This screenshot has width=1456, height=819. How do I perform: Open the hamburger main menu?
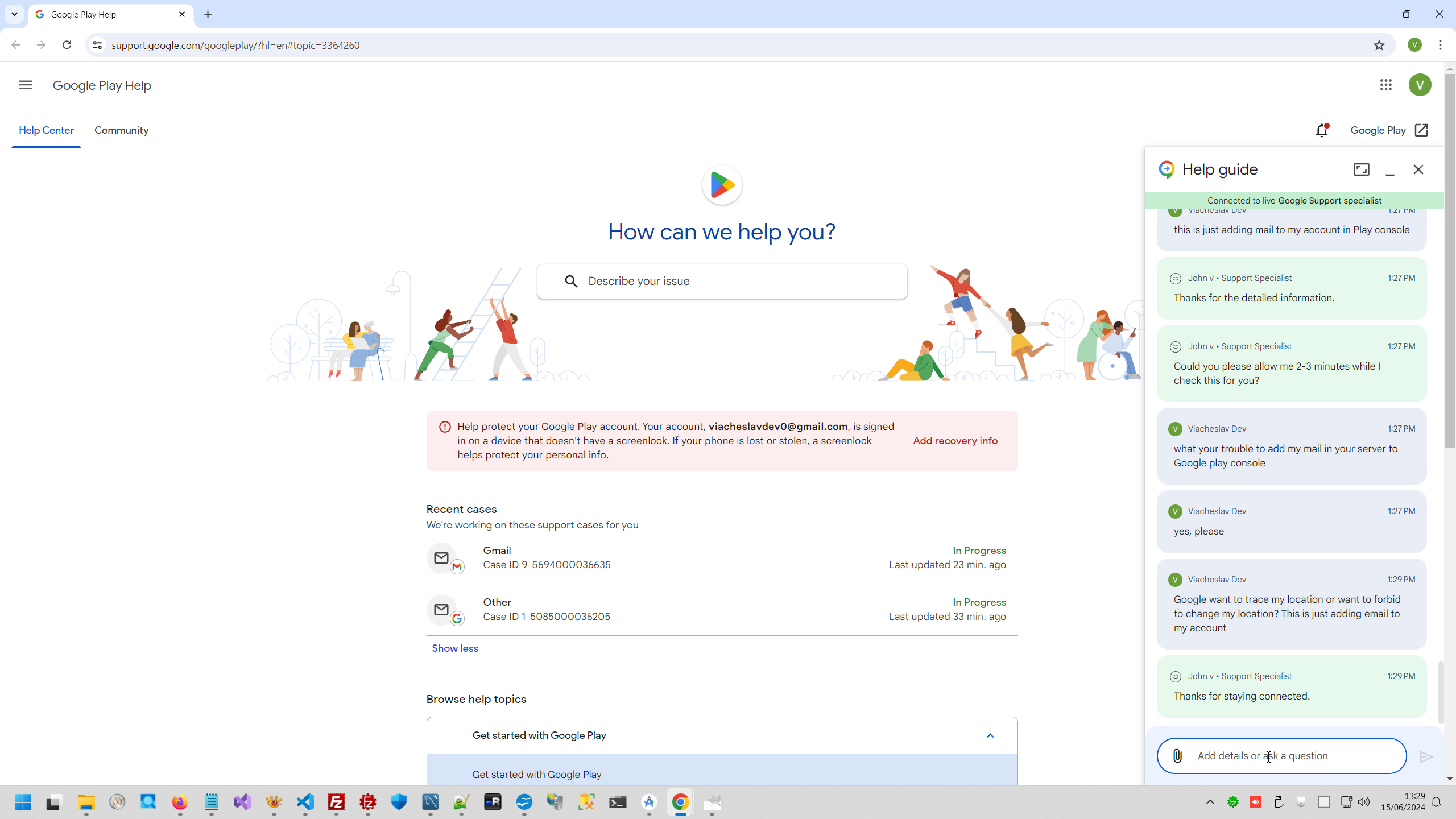(26, 85)
